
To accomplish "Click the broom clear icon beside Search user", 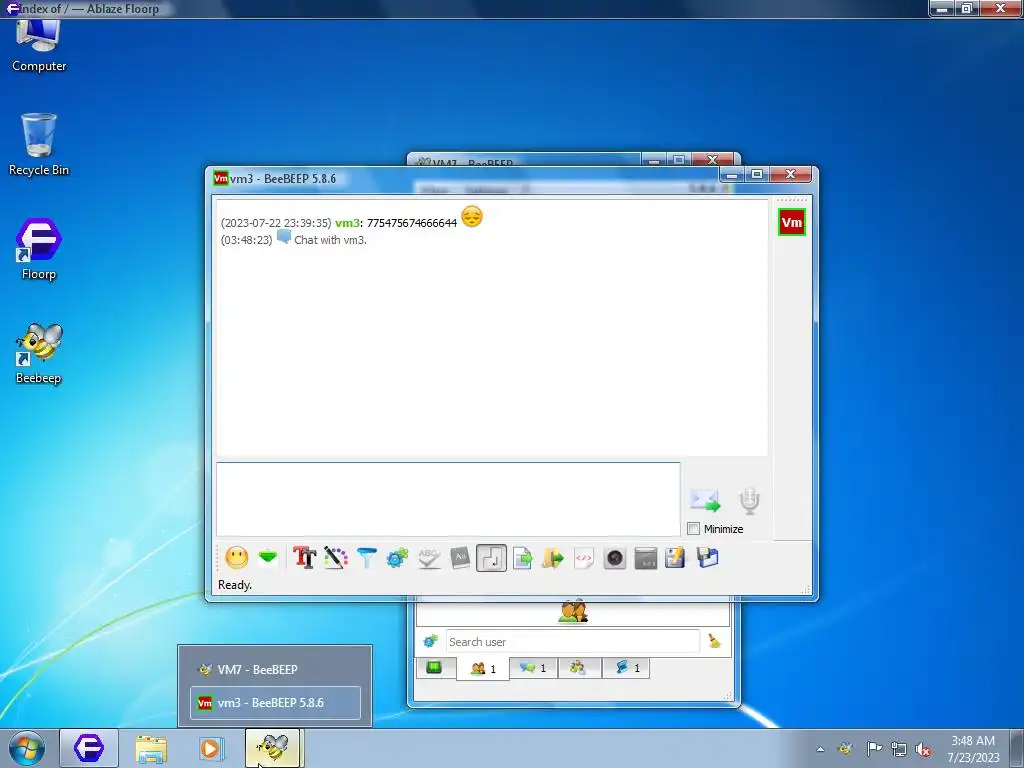I will click(714, 641).
